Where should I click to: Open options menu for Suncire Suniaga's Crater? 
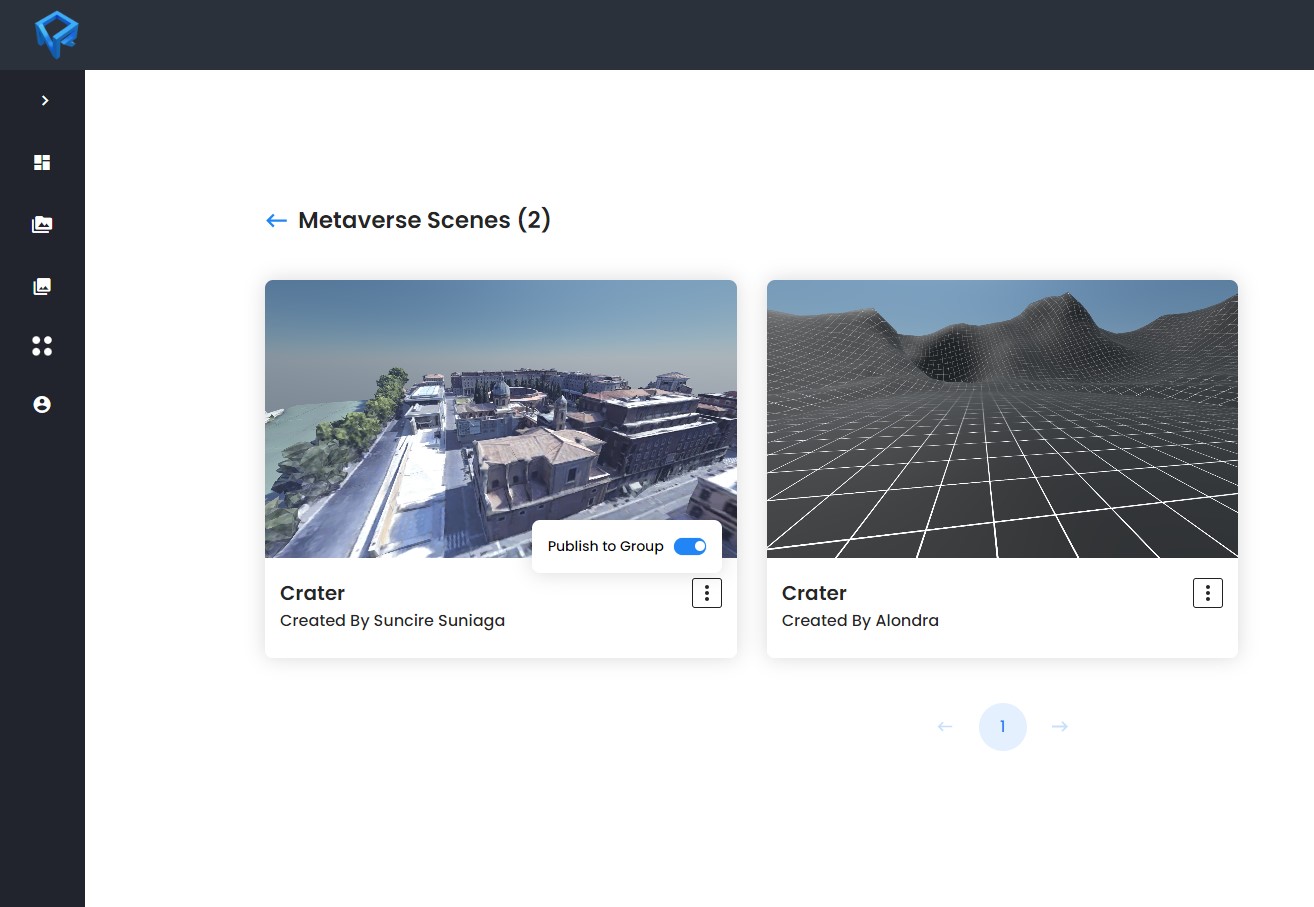tap(707, 593)
